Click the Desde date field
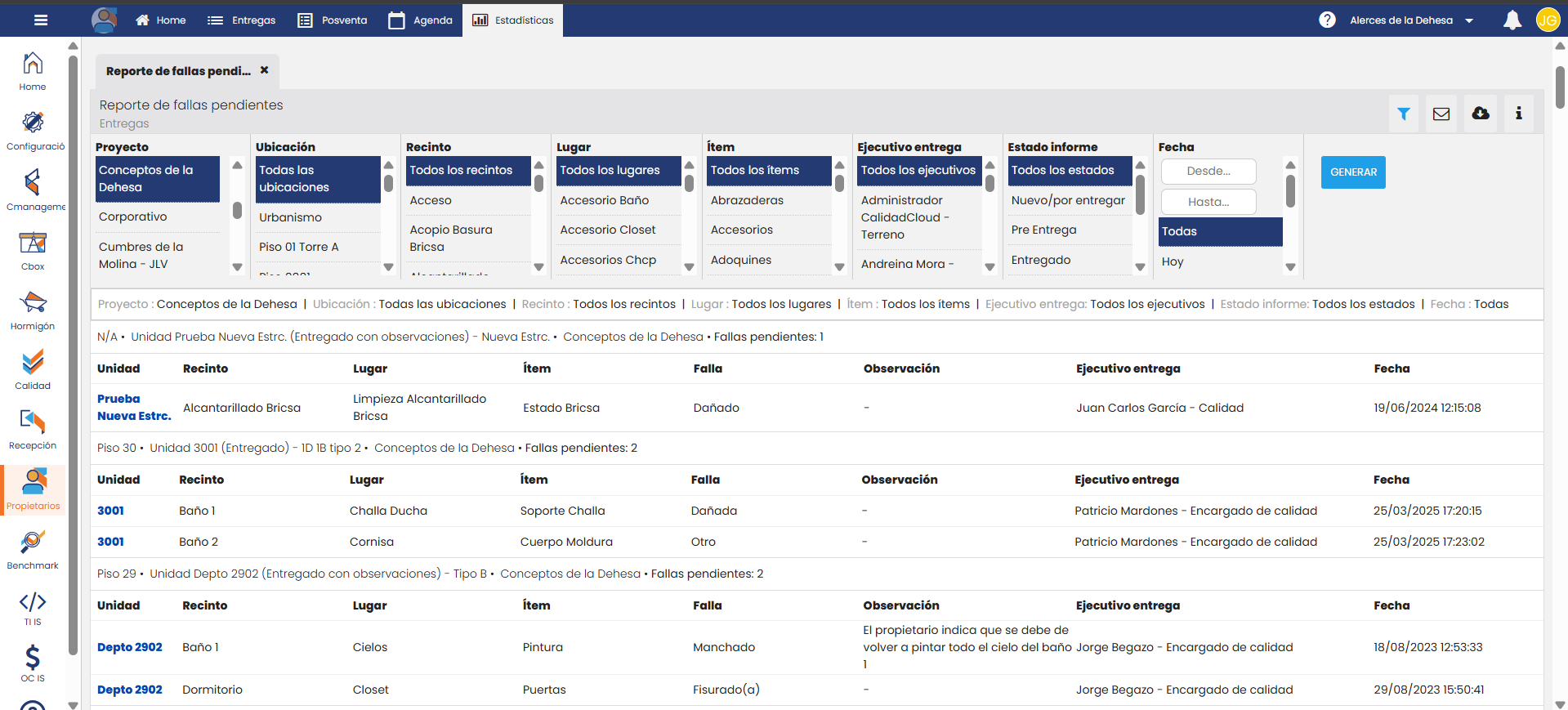This screenshot has width=1568, height=710. pos(1208,171)
